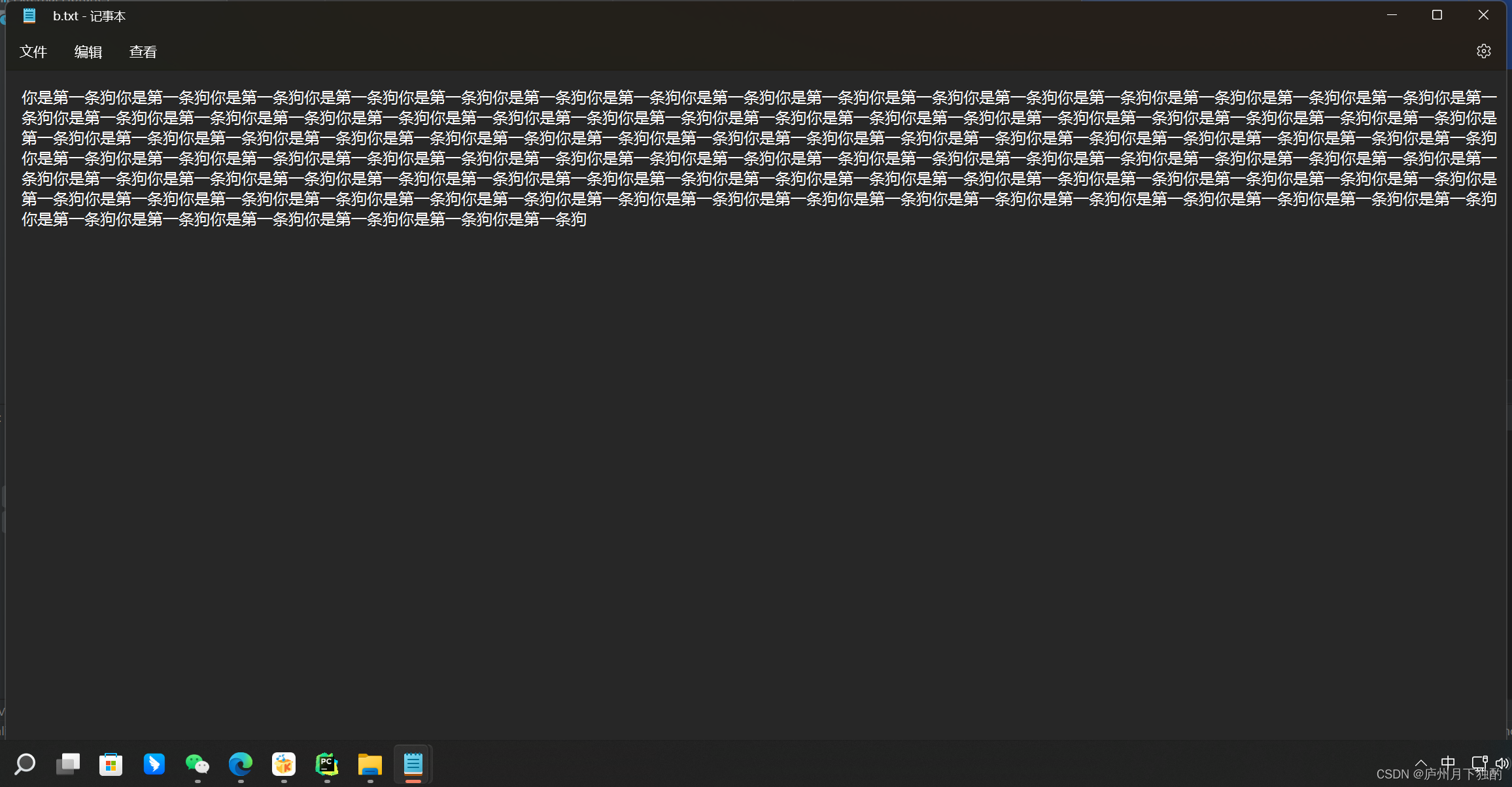Open the 查看 menu
This screenshot has height=787, width=1512.
(143, 52)
